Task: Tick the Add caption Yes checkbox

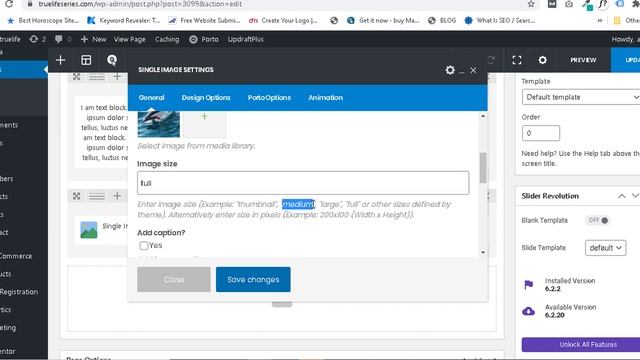Action: pos(144,246)
